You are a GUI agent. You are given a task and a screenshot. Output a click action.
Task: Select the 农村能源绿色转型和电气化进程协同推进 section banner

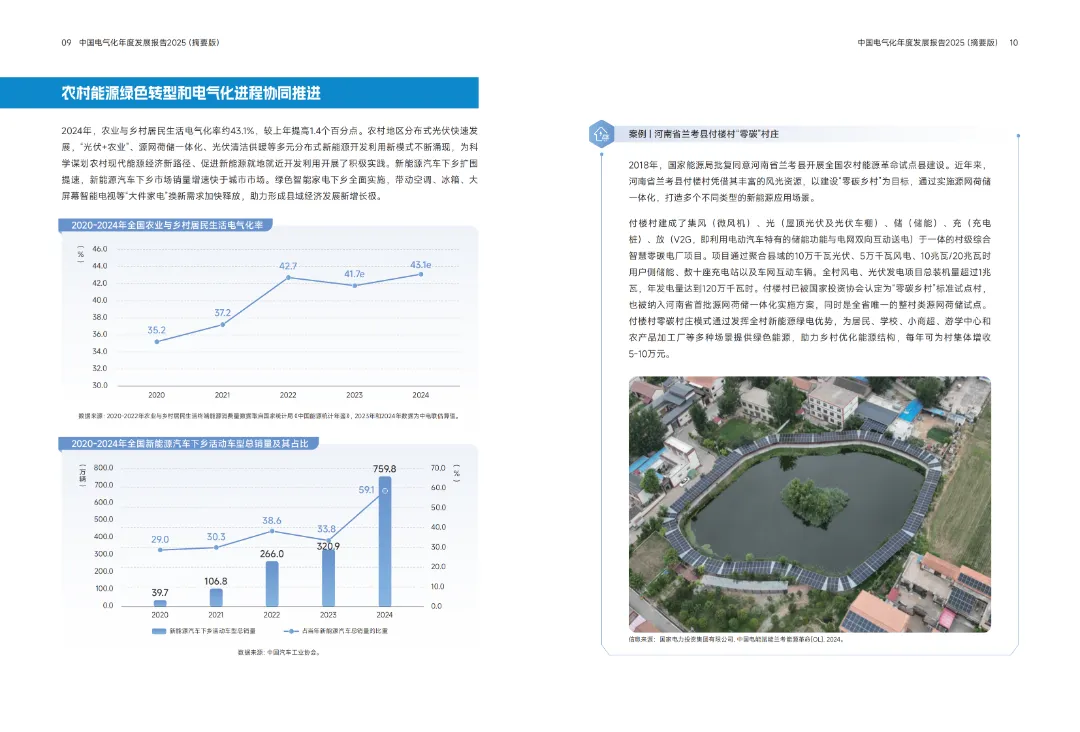coord(239,93)
